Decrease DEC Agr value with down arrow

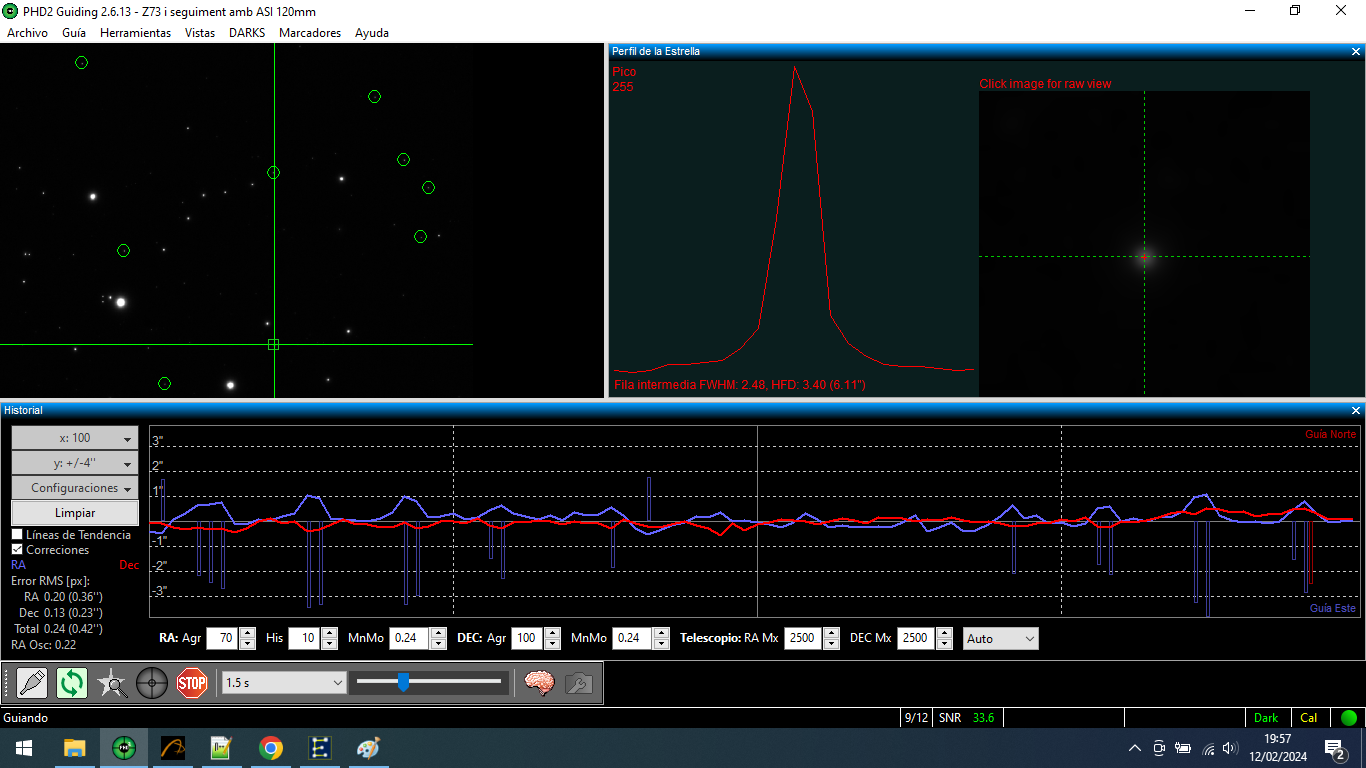click(552, 644)
